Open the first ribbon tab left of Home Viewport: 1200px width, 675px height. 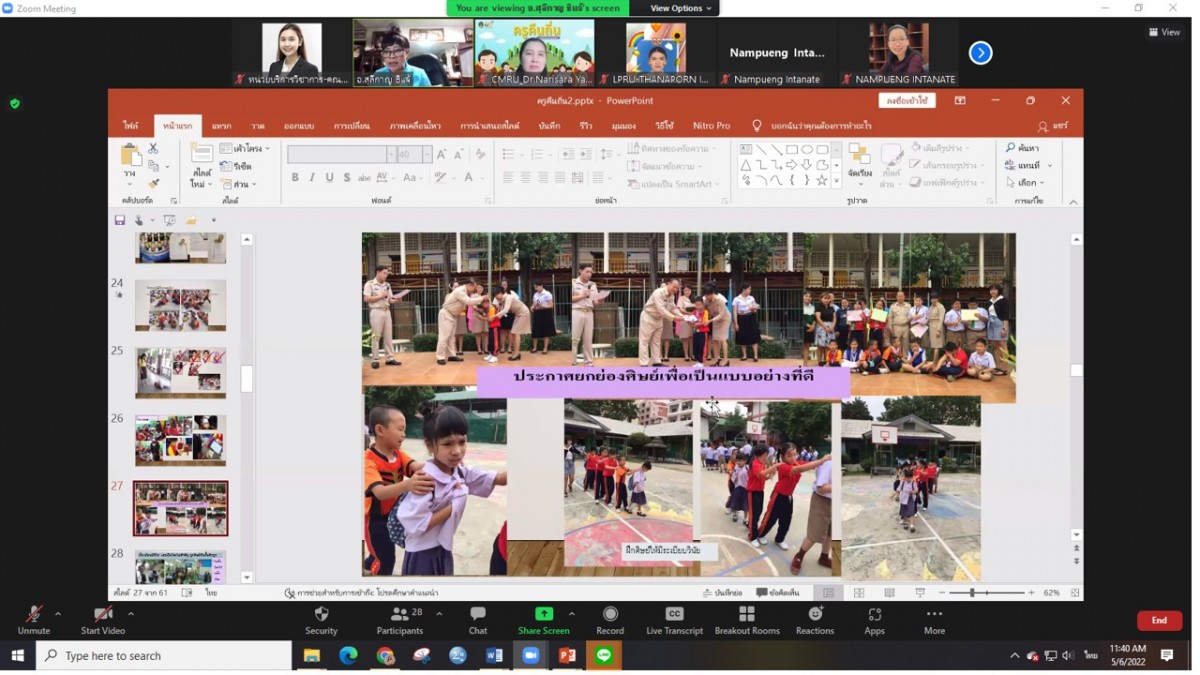(x=131, y=126)
